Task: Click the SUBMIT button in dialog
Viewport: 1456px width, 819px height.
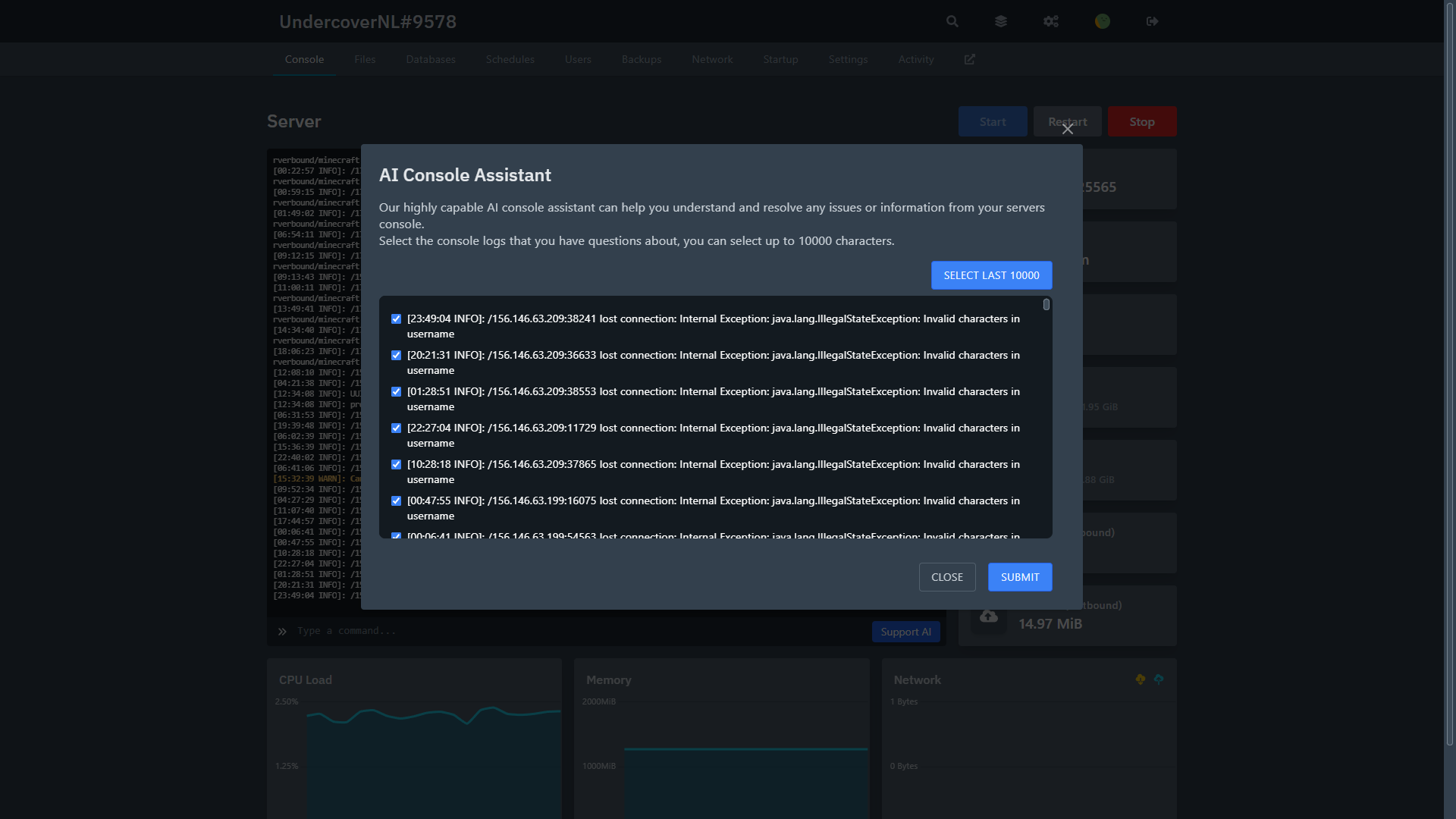Action: pyautogui.click(x=1020, y=577)
